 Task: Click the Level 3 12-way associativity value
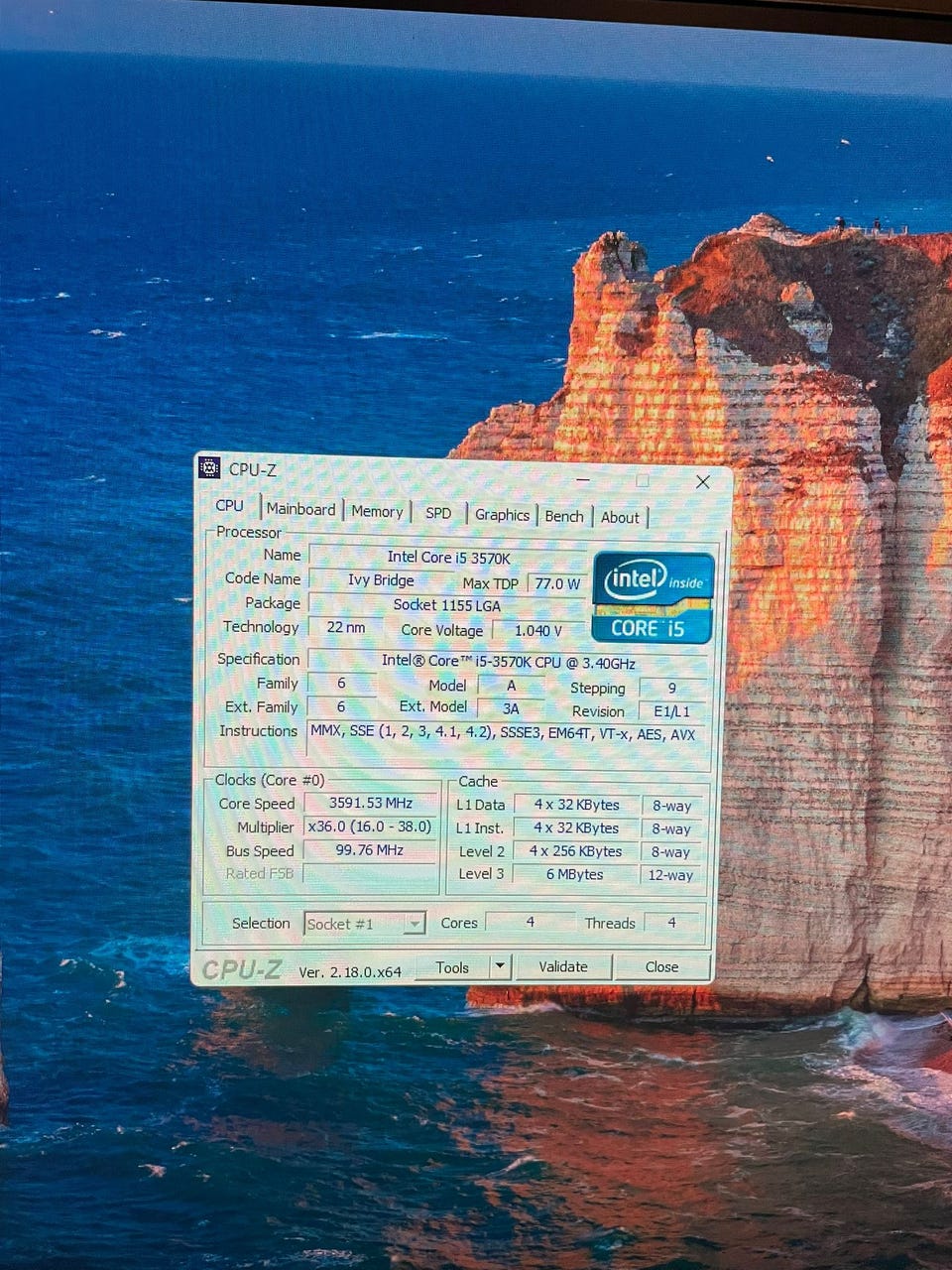pyautogui.click(x=671, y=875)
